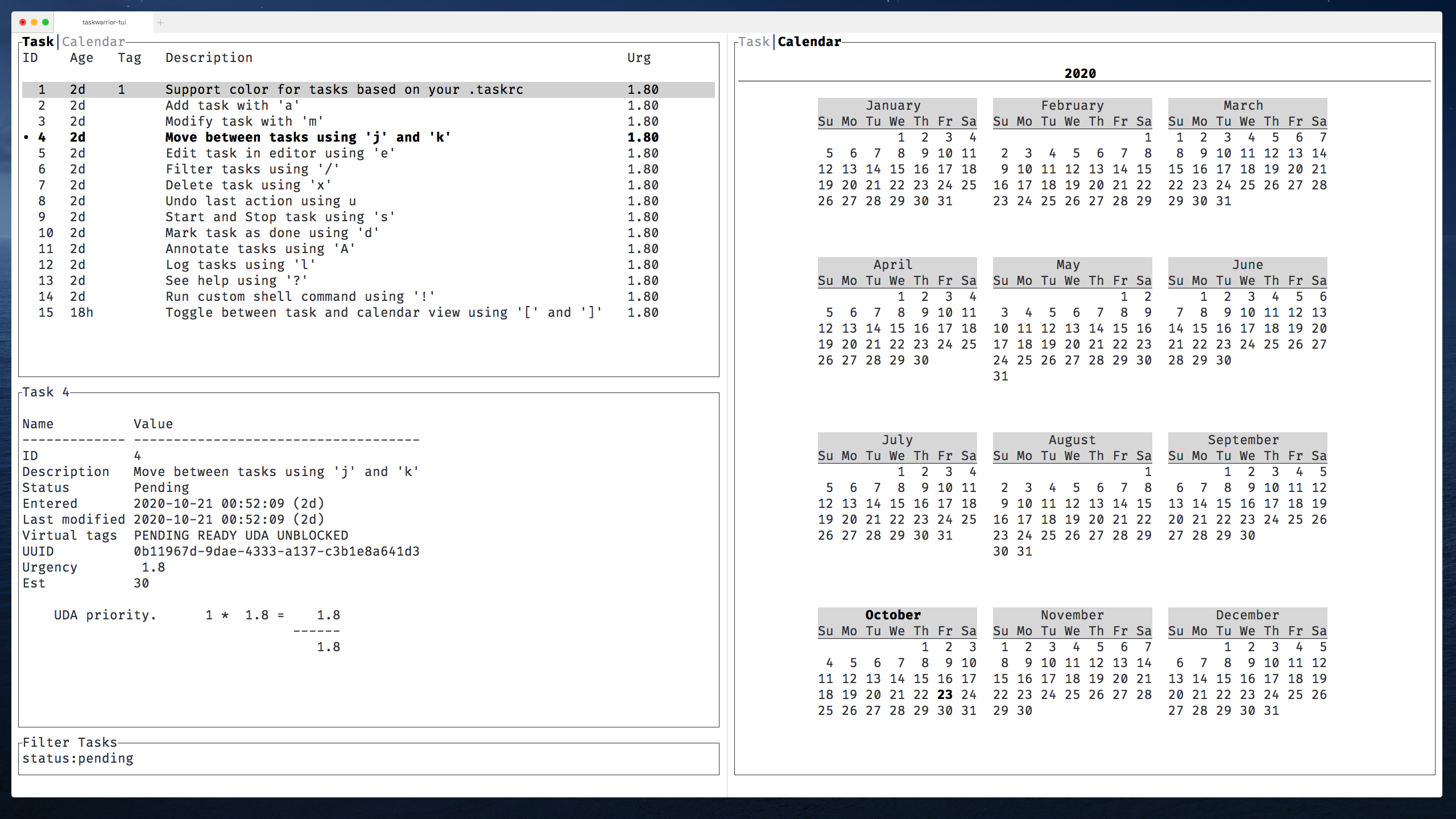This screenshot has height=819, width=1456.
Task: Select task 'Delete task using x'
Action: [x=248, y=185]
